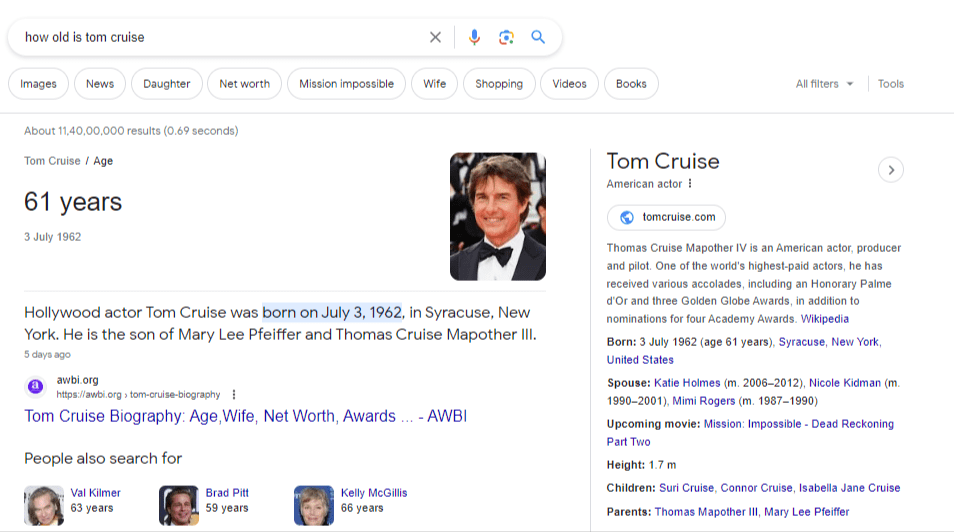Screen dimensions: 954x532
Task: Click the '61 years' age answer
Action: (73, 202)
